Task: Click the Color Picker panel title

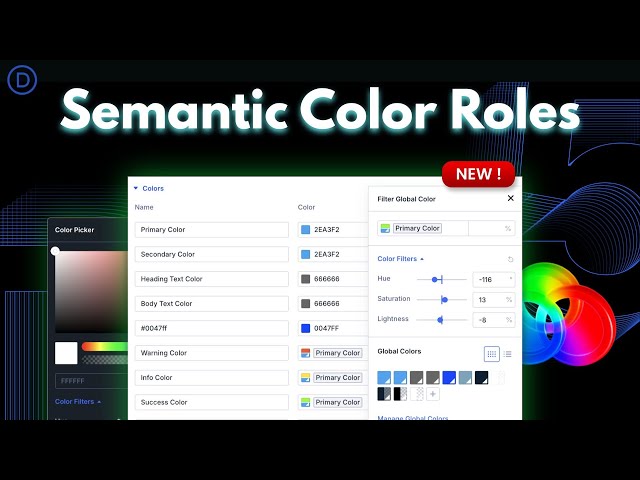Action: pyautogui.click(x=75, y=230)
